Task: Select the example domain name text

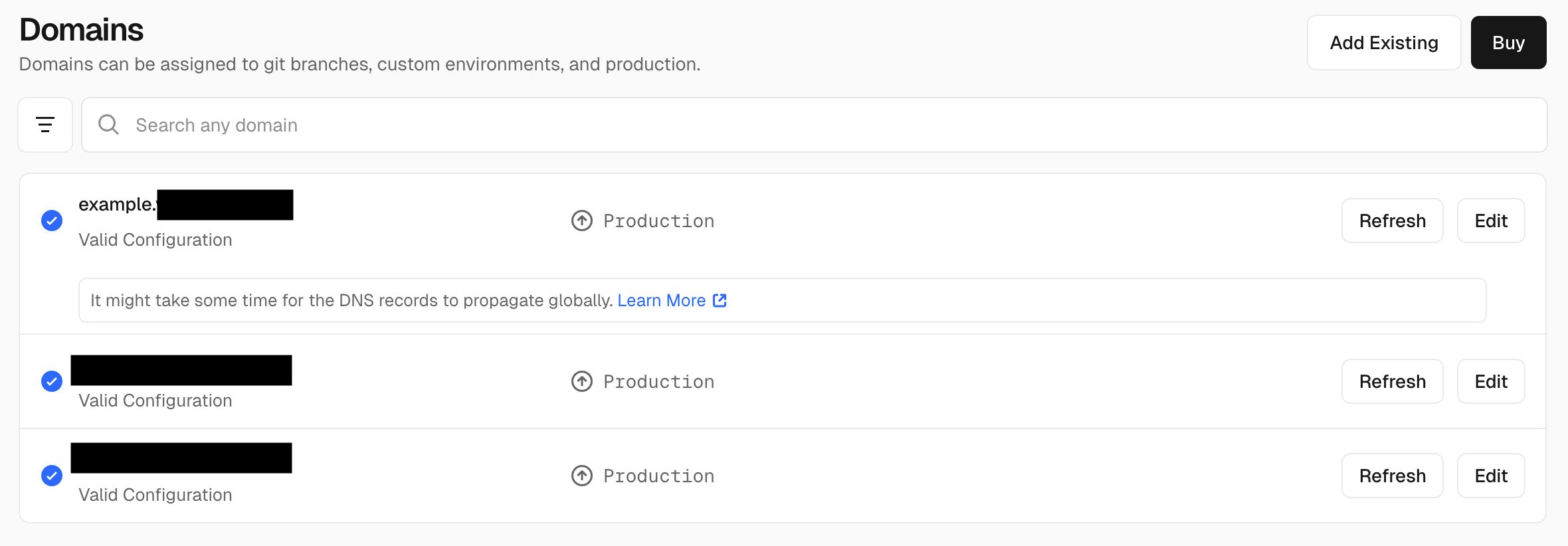Action: [117, 205]
